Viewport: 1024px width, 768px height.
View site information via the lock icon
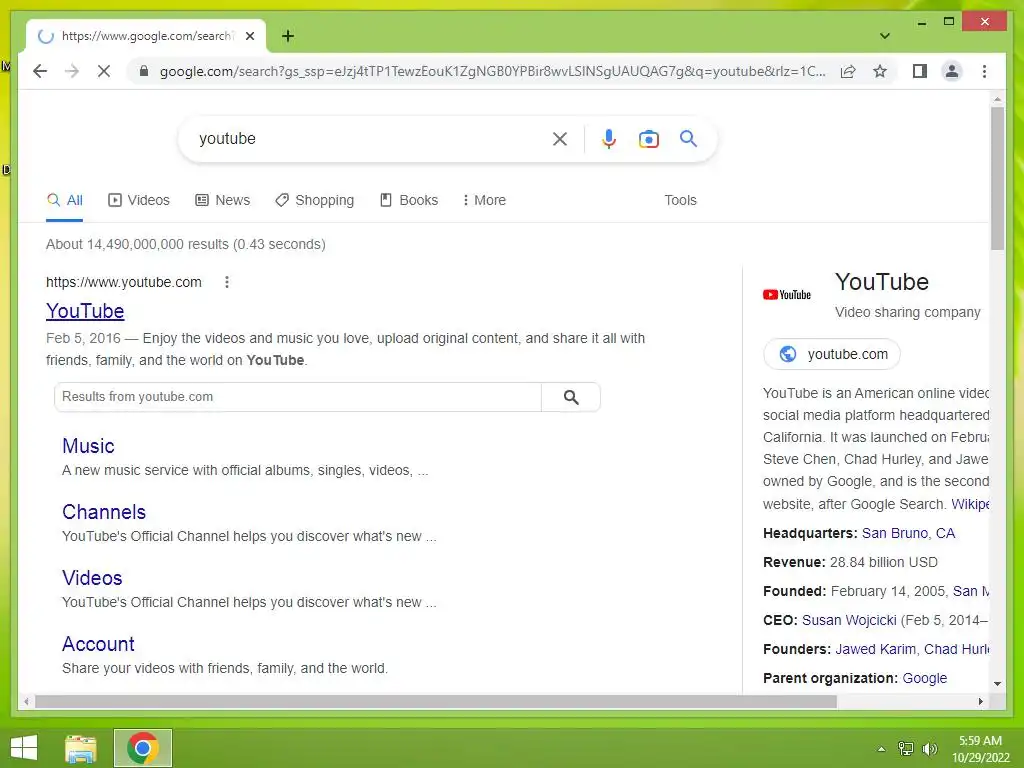click(144, 71)
